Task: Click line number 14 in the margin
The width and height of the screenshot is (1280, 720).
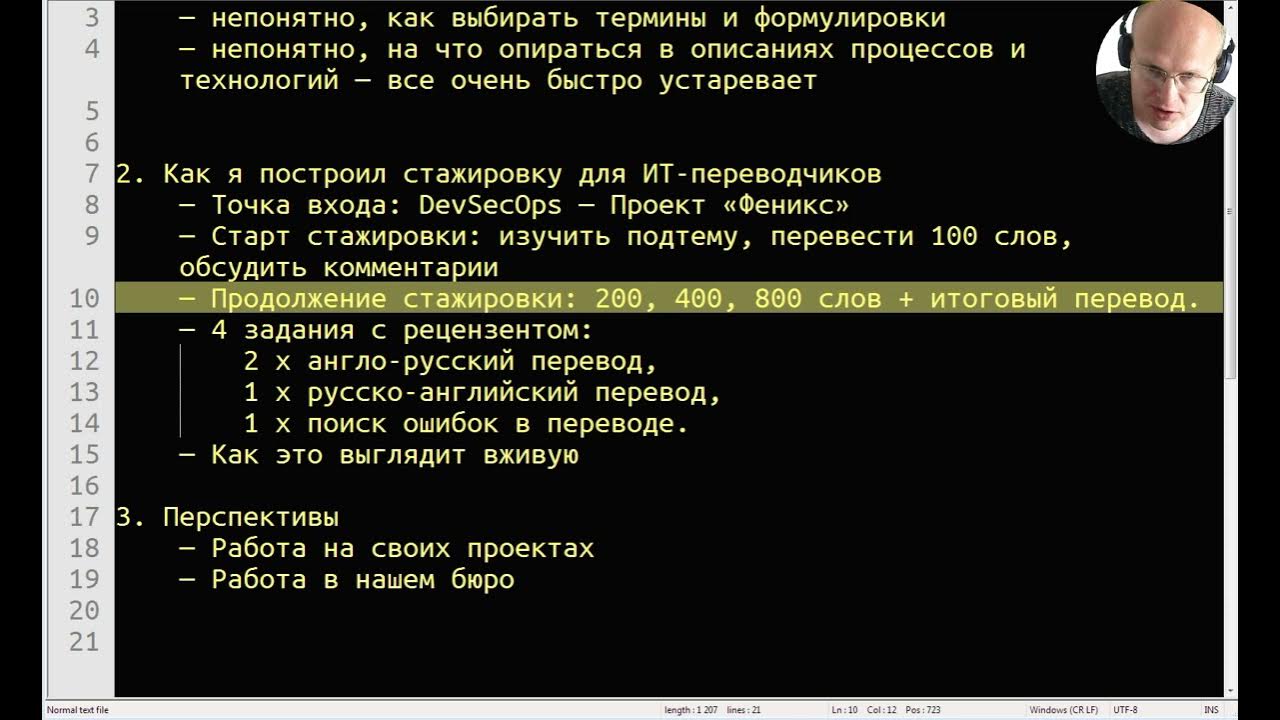Action: coord(84,423)
